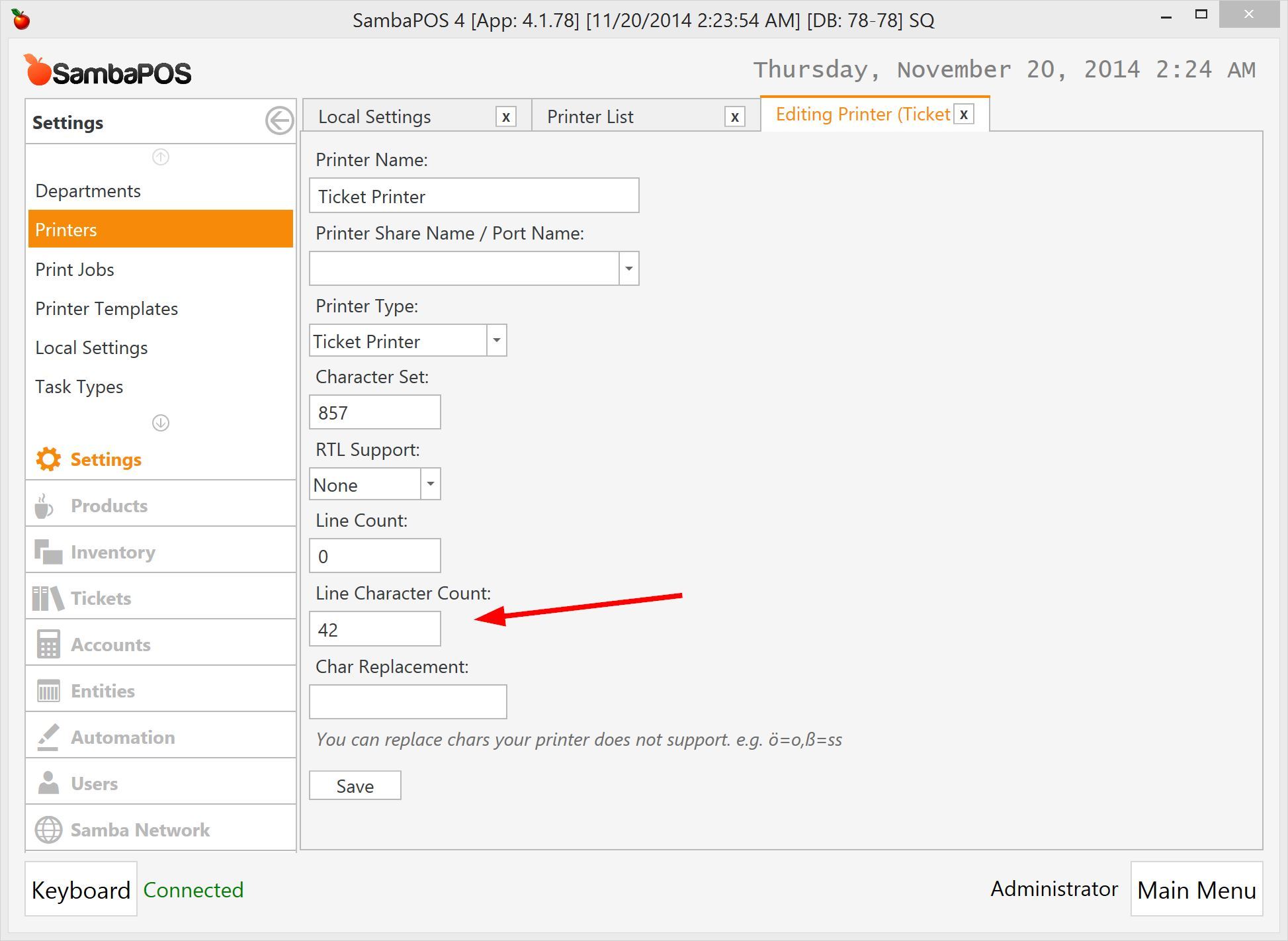Open Products via the coffee cup icon

(44, 506)
